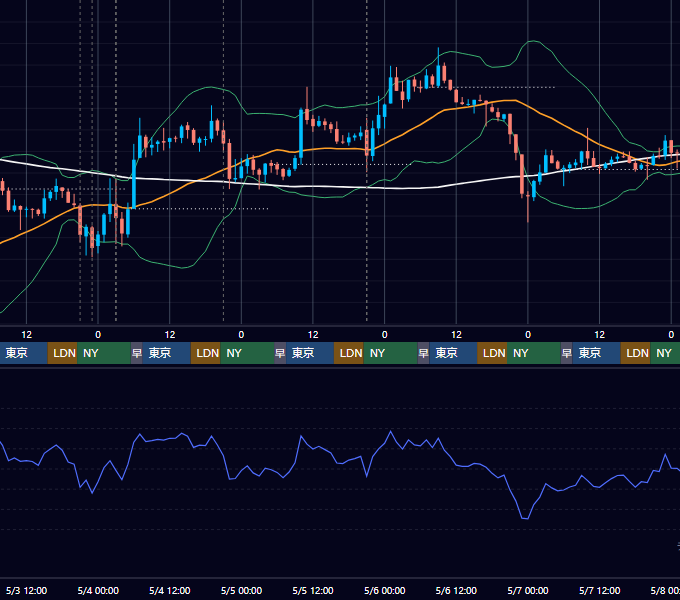Select the 東京 session block on 5/3
680x600 pixels.
pyautogui.click(x=23, y=353)
